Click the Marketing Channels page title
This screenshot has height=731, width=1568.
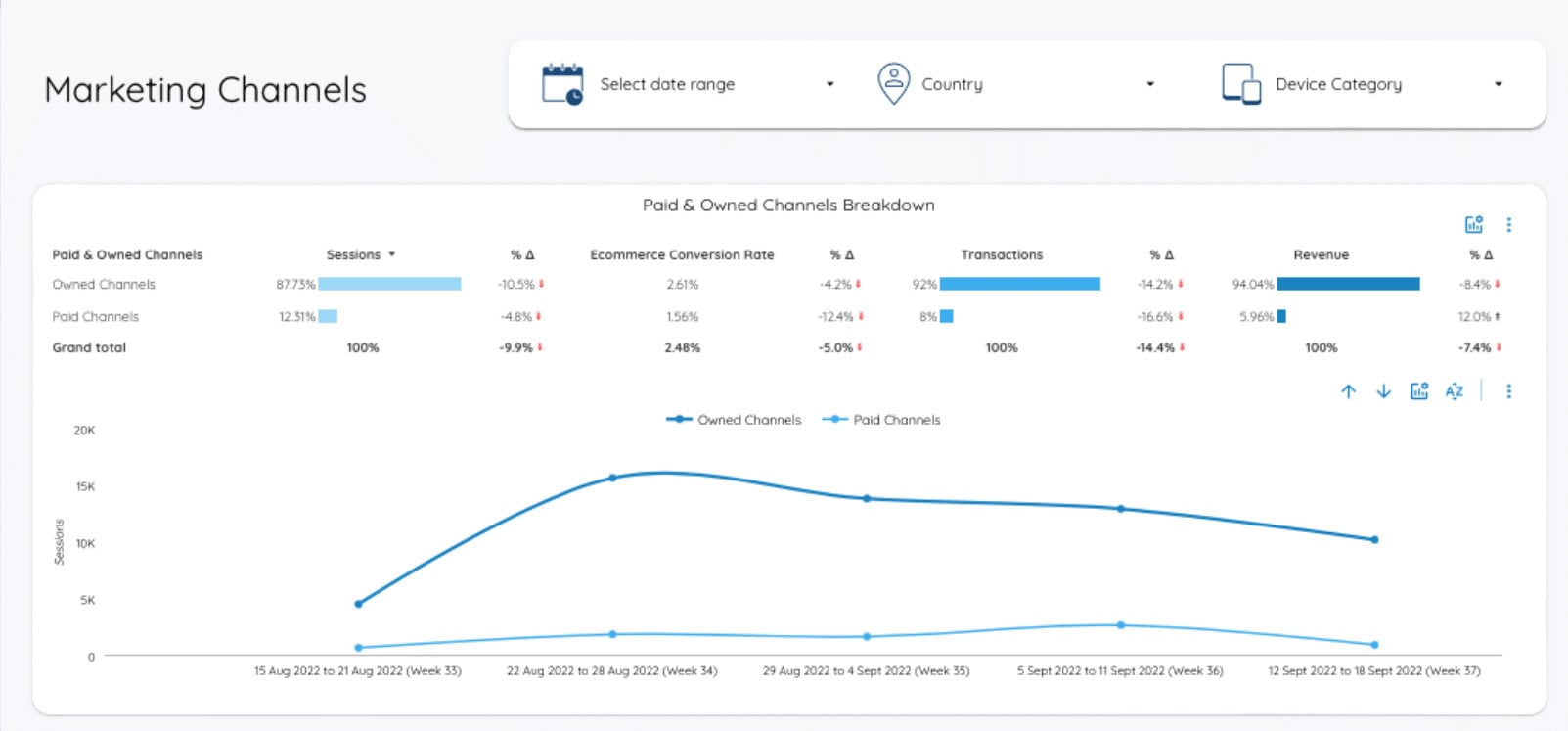205,90
